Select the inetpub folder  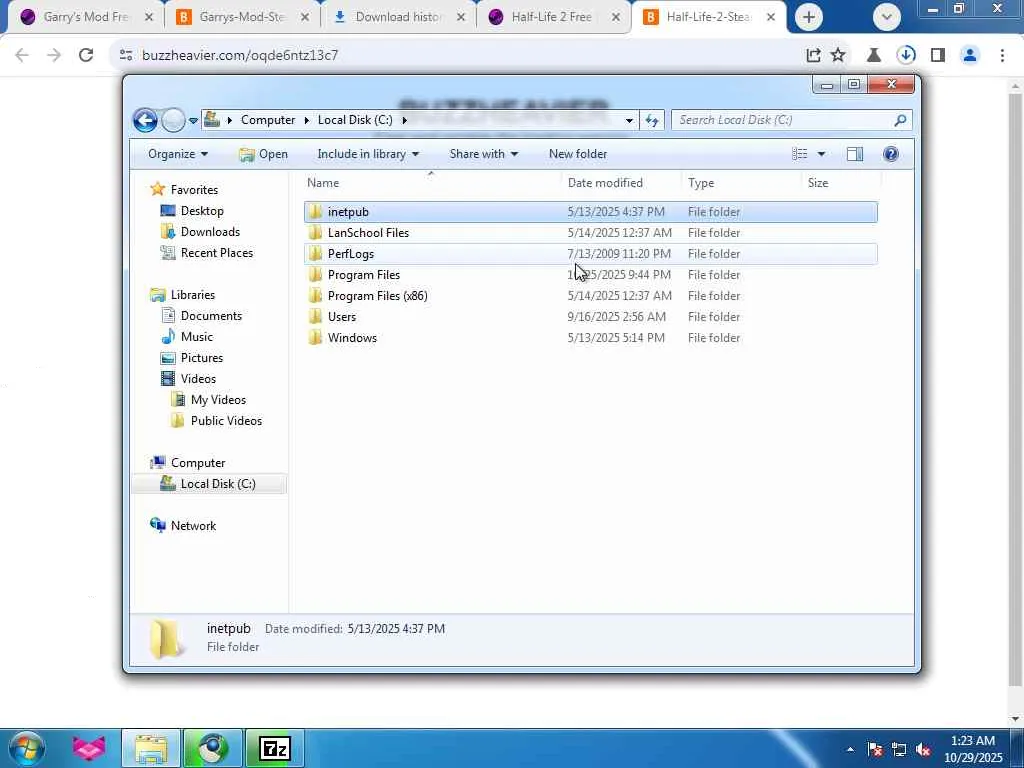point(590,212)
